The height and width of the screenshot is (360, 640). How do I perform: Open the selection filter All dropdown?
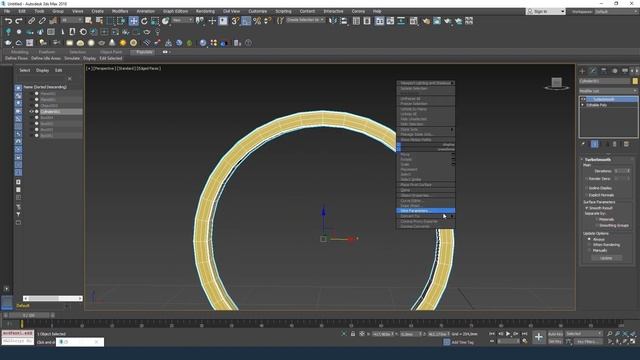coord(72,20)
